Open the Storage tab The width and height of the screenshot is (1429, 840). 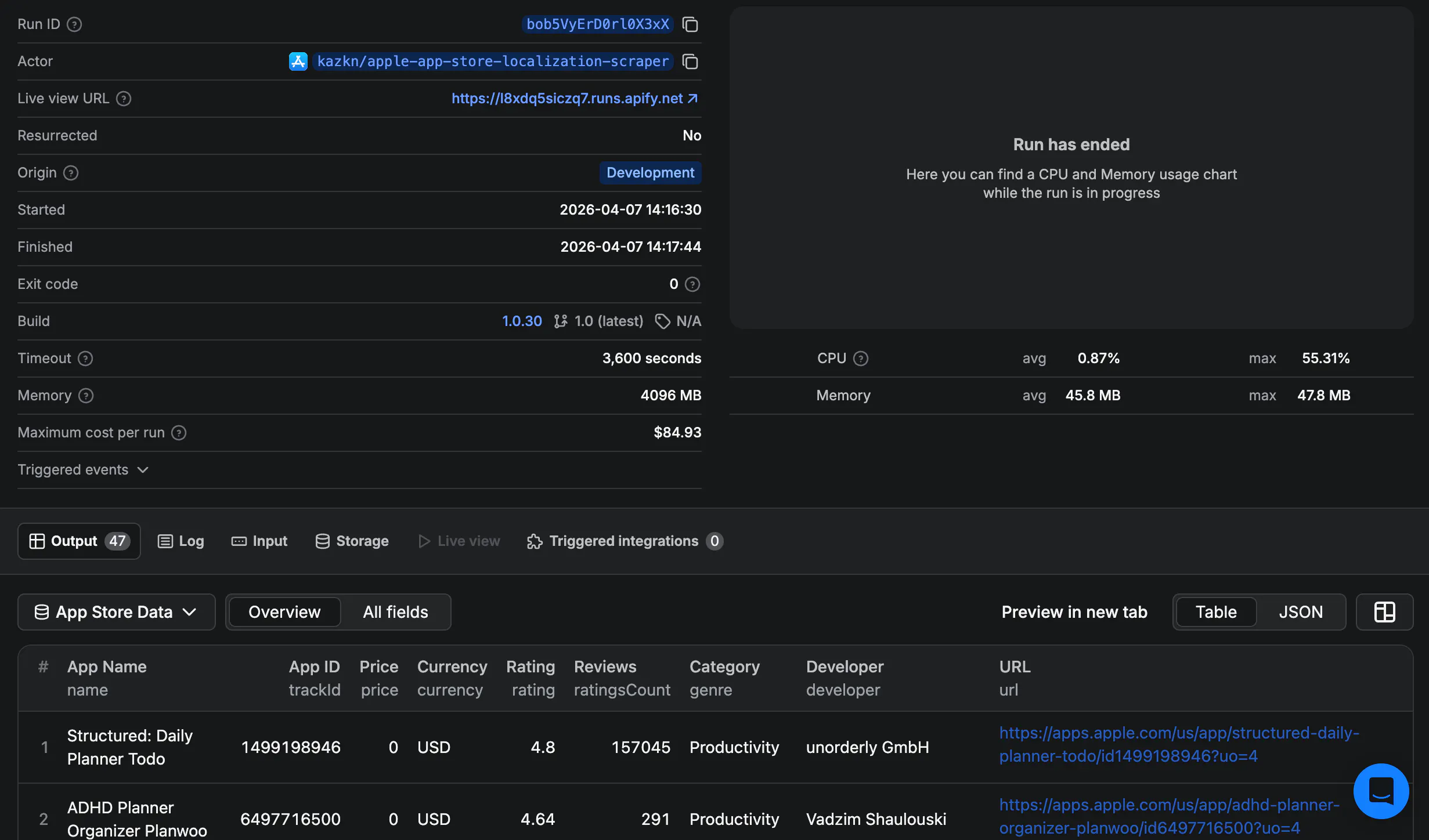(x=352, y=541)
